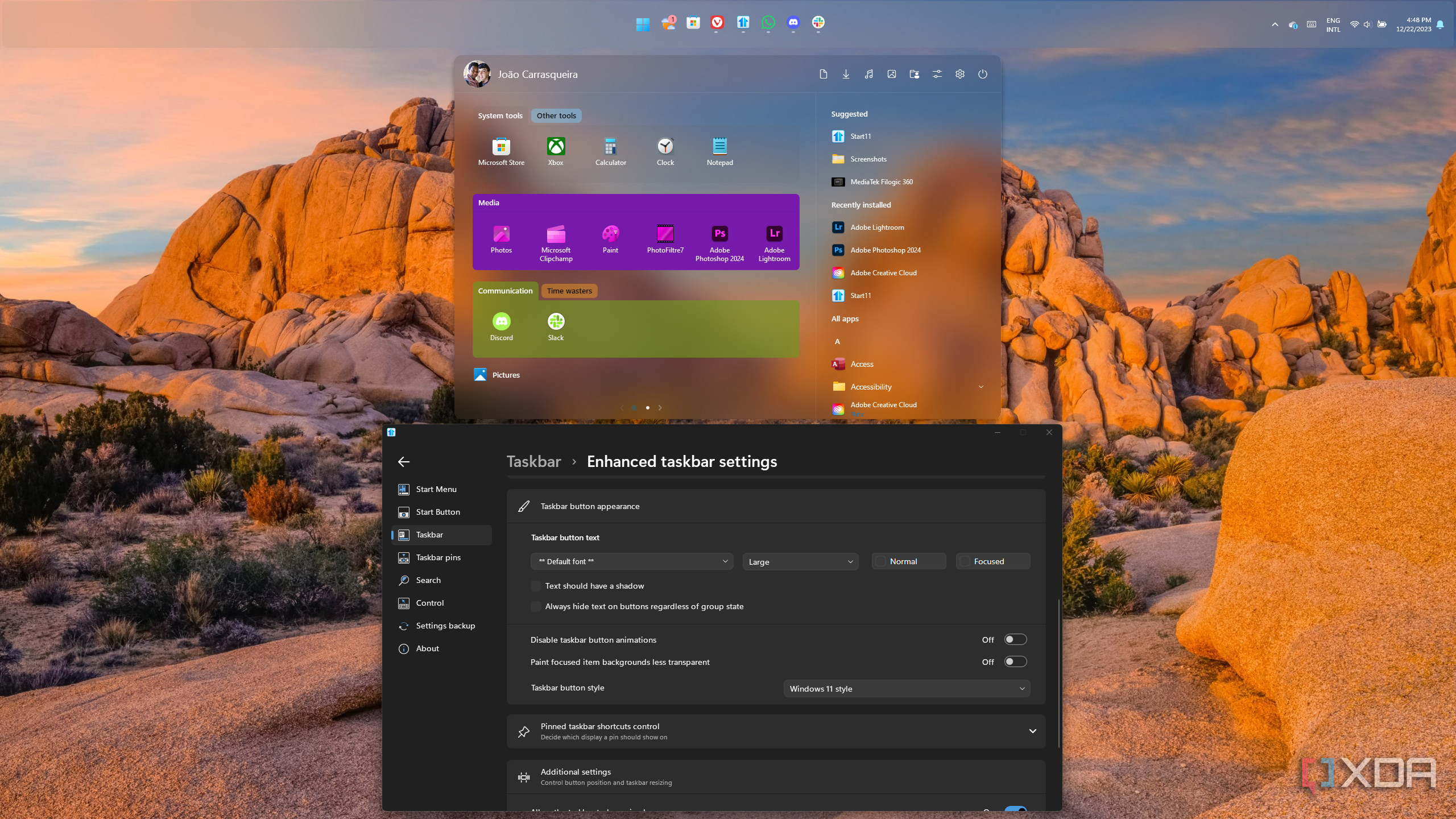Click the Normal text color swatch
Viewport: 1456px width, 819px height.
pyautogui.click(x=880, y=561)
